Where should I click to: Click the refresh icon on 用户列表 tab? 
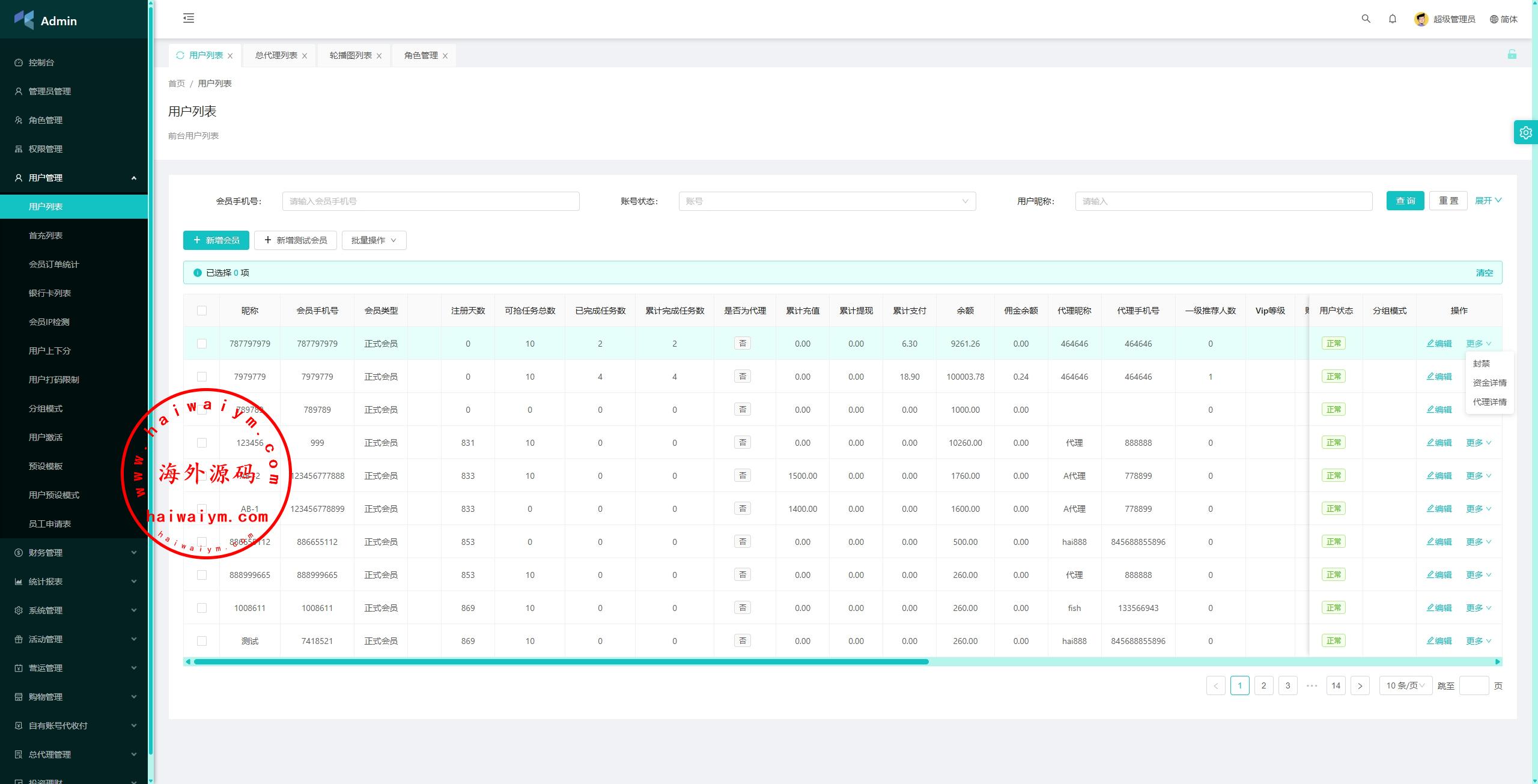[180, 55]
